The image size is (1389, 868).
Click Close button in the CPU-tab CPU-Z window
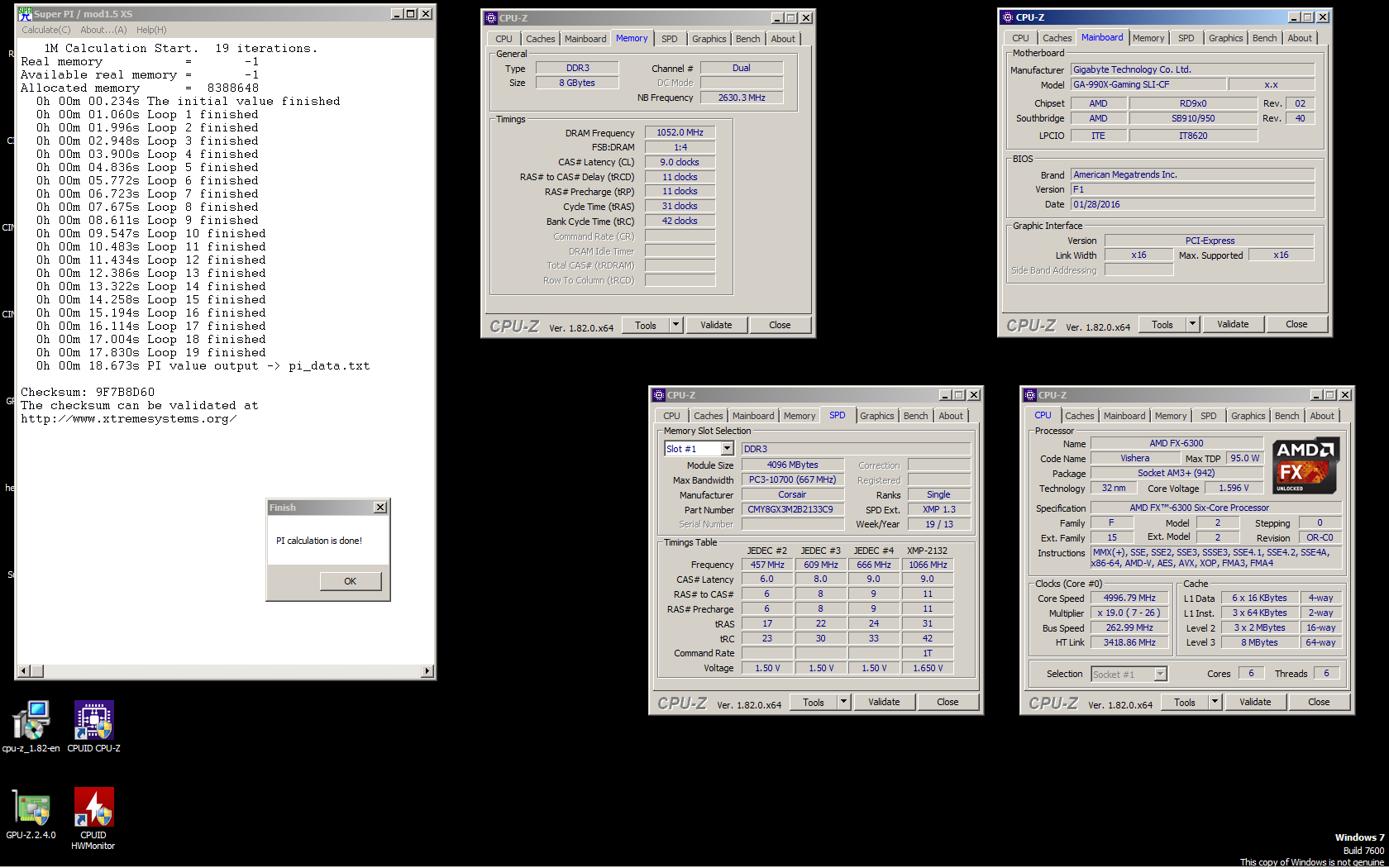pos(1319,702)
